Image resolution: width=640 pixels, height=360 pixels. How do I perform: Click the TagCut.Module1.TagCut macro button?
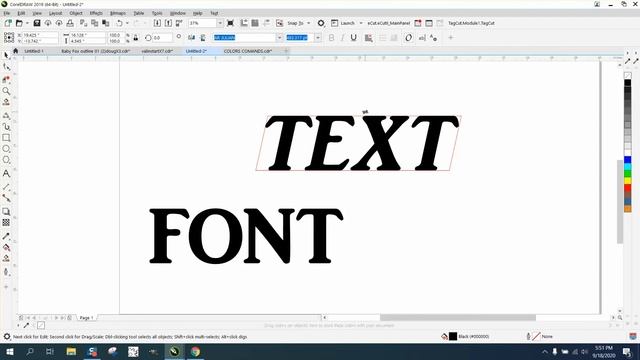click(x=471, y=23)
